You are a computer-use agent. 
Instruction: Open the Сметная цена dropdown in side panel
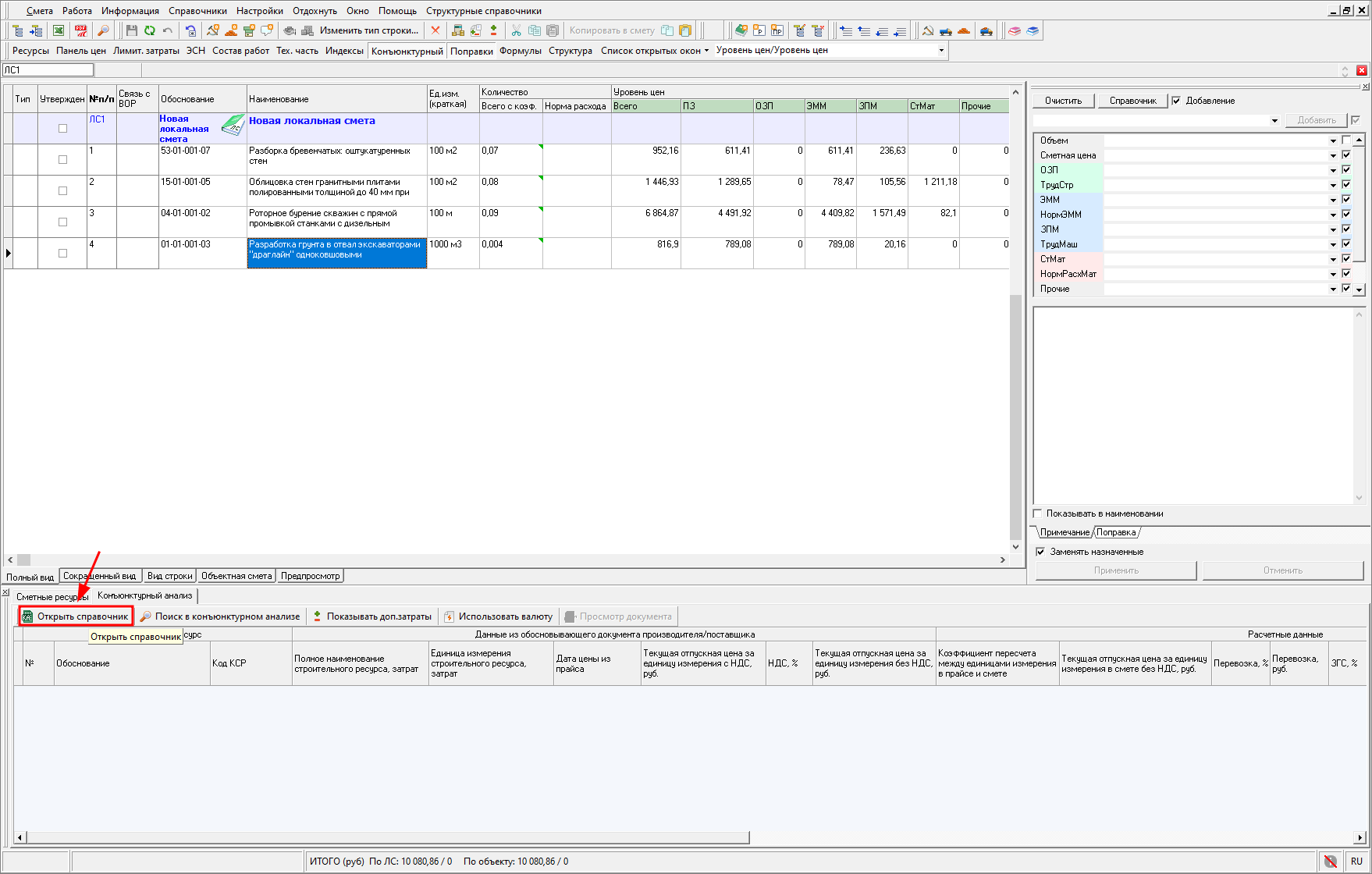[x=1333, y=155]
